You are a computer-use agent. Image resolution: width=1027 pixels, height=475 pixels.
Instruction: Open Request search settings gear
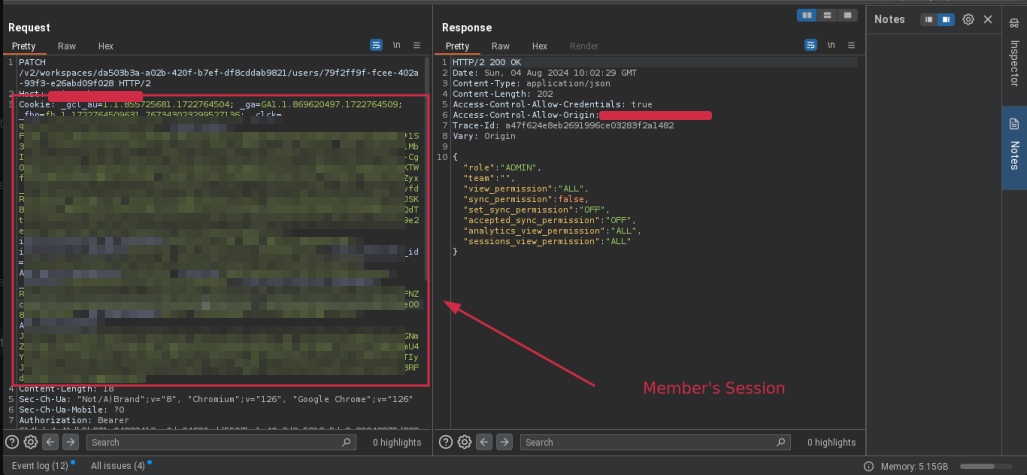pyautogui.click(x=30, y=442)
